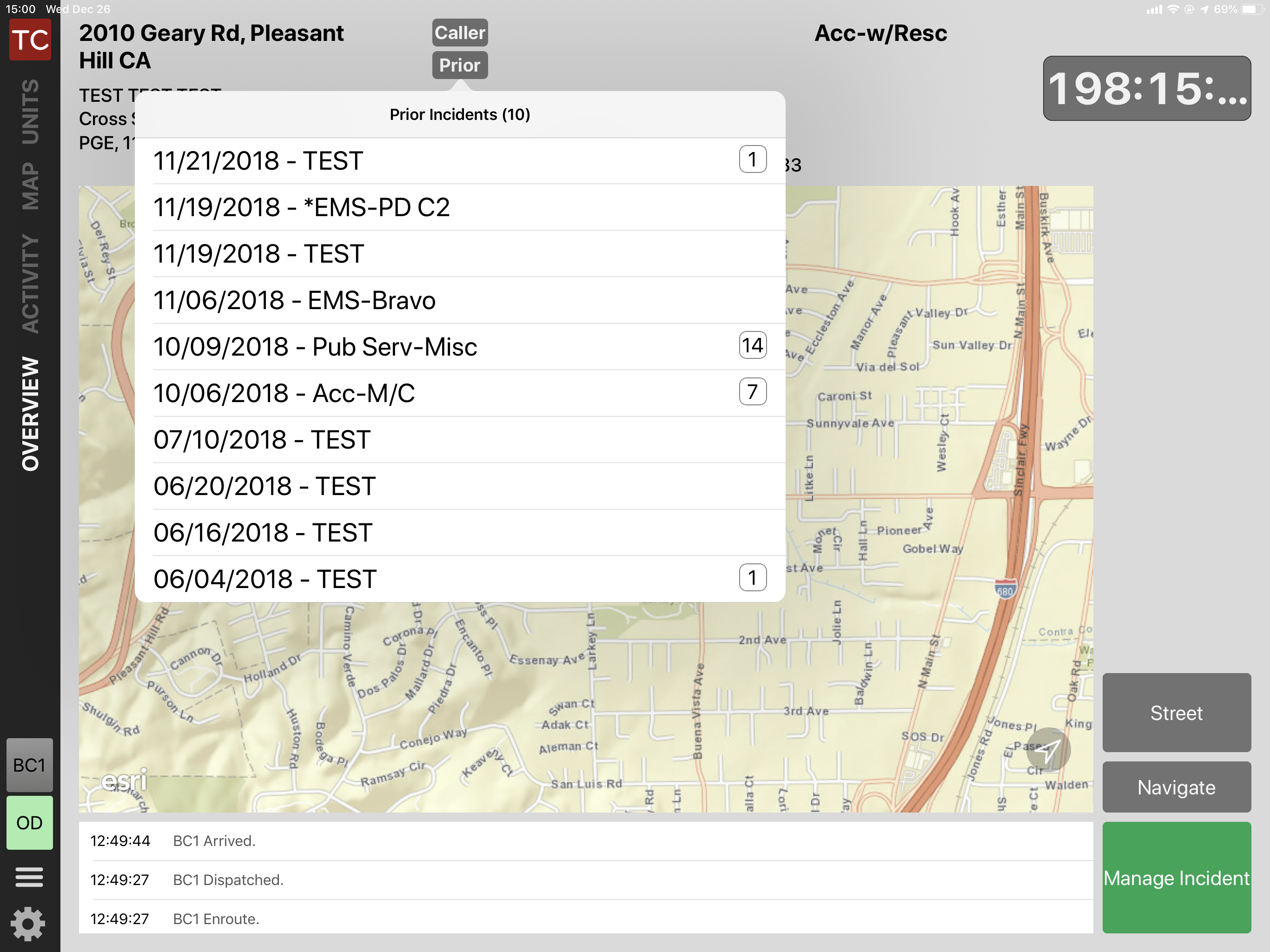Tap the count badge 14 on Pub Serv-Misc

click(752, 346)
